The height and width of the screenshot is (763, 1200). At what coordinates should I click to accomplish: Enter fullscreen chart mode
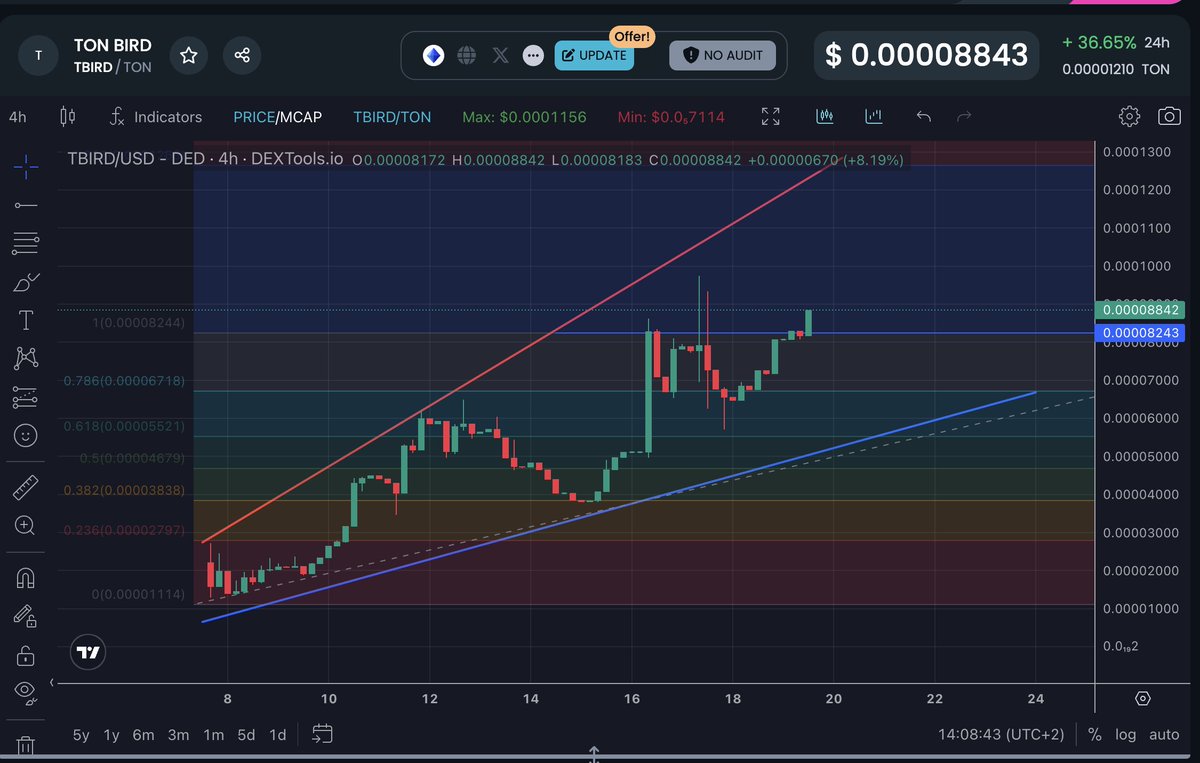770,117
